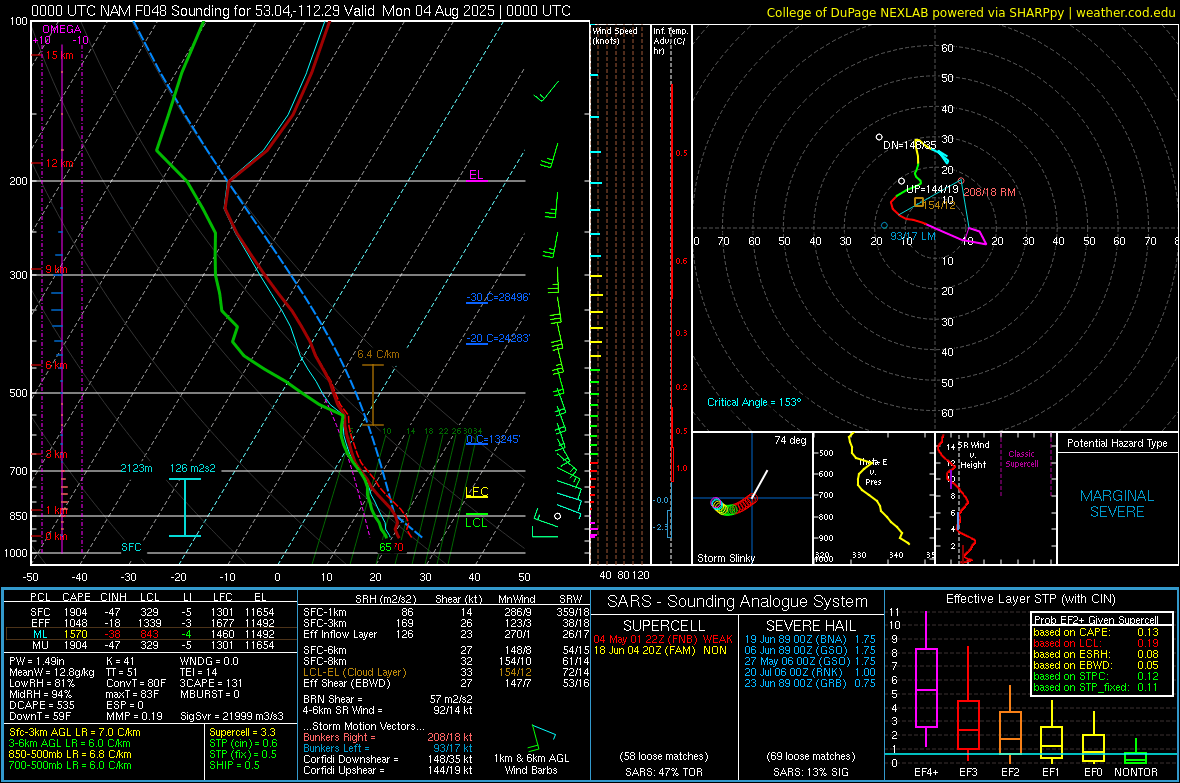Screen dimensions: 1180x783
Task: Click the 'Storm Slinky' panel caption
Action: [725, 558]
